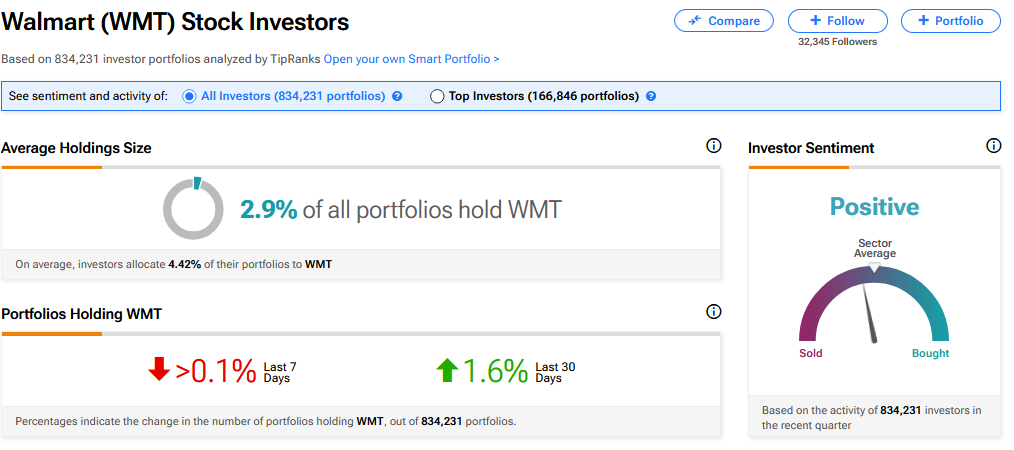Click the donut chart showing holdings percentage

193,209
